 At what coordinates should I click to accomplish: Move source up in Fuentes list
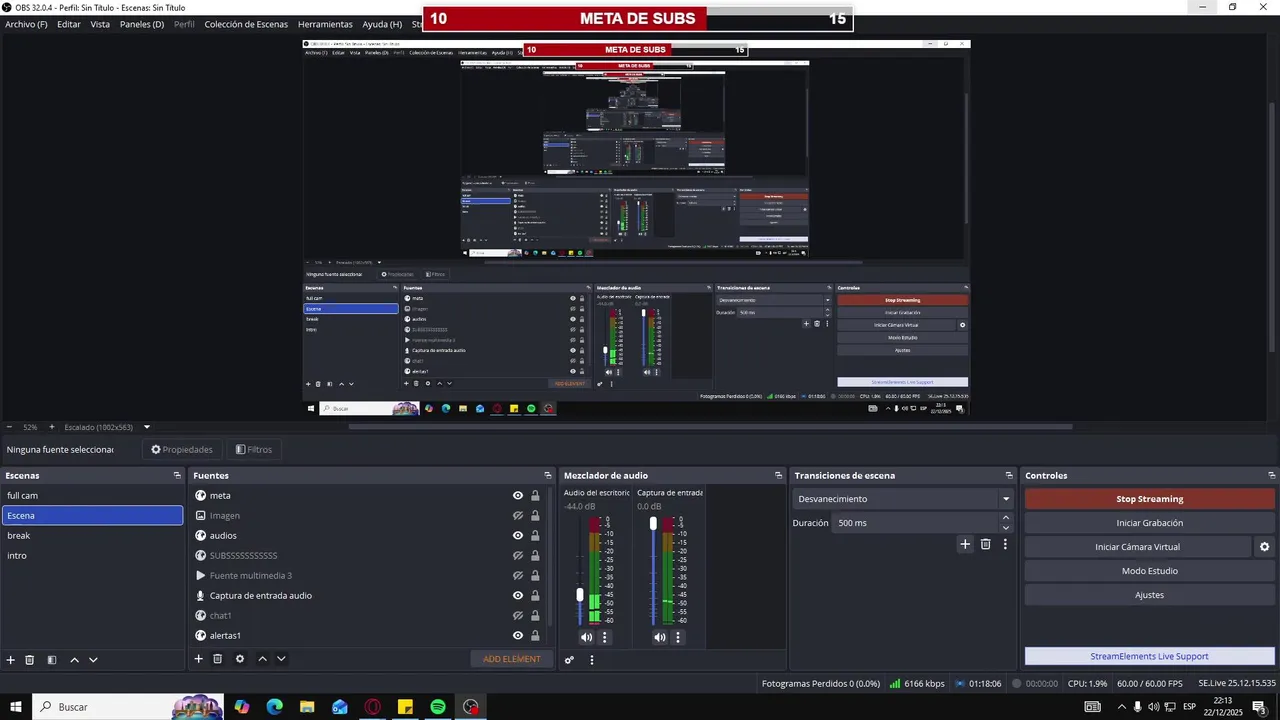point(263,659)
